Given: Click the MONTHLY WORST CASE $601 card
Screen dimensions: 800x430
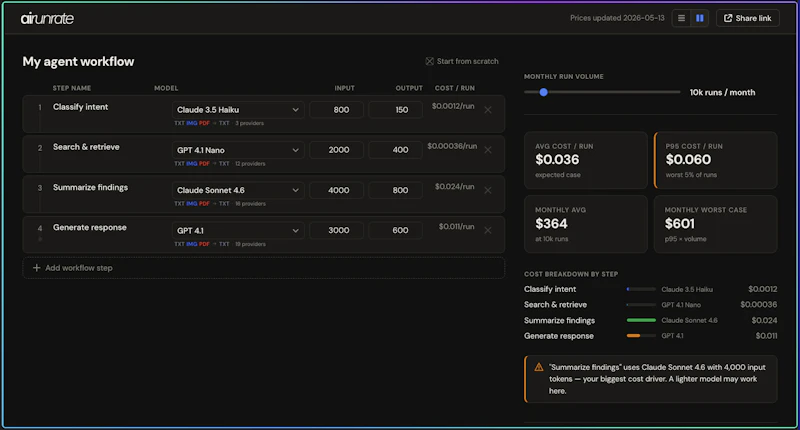Looking at the screenshot, I should click(x=715, y=224).
